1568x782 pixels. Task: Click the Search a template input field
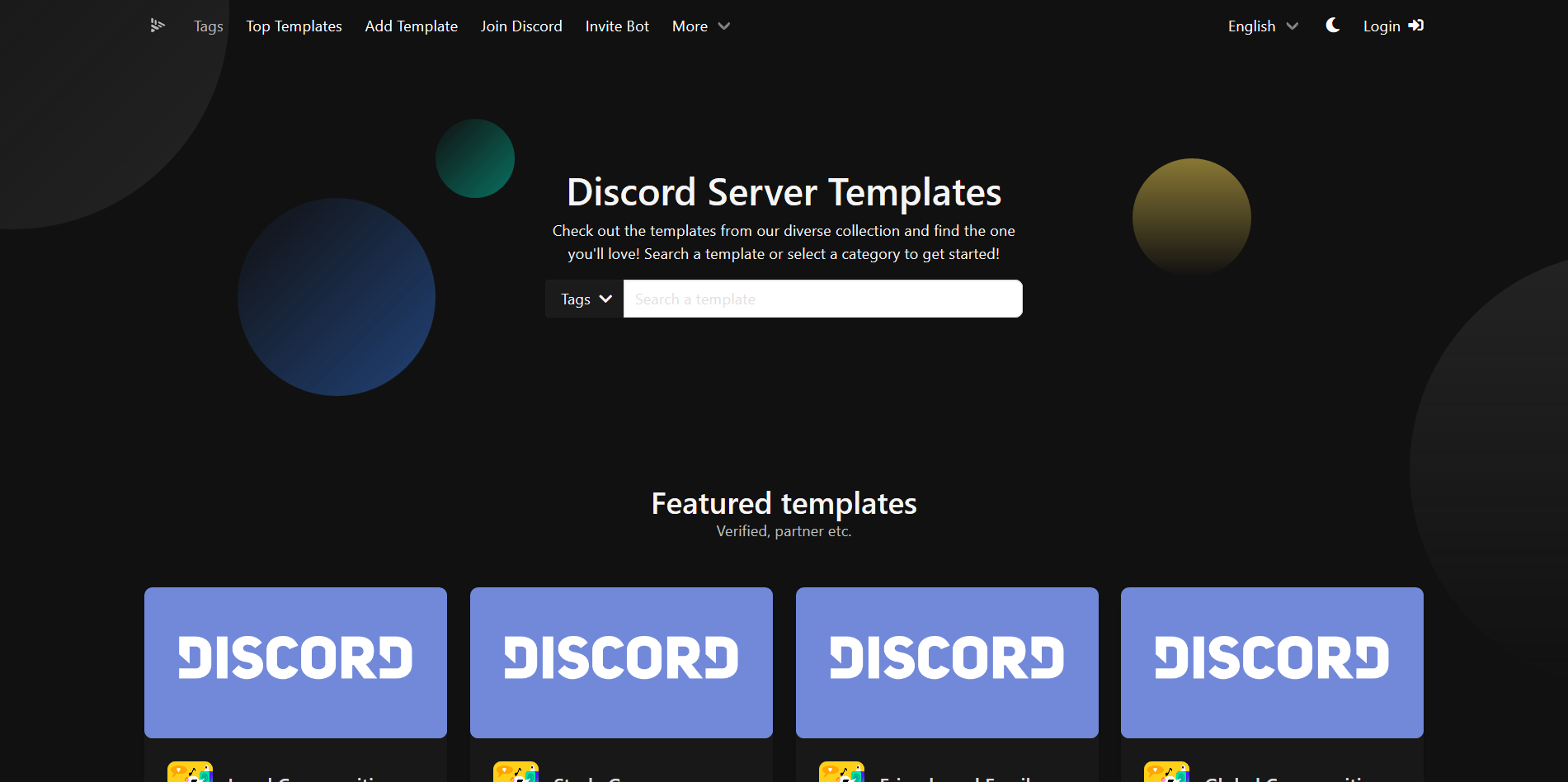tap(822, 299)
